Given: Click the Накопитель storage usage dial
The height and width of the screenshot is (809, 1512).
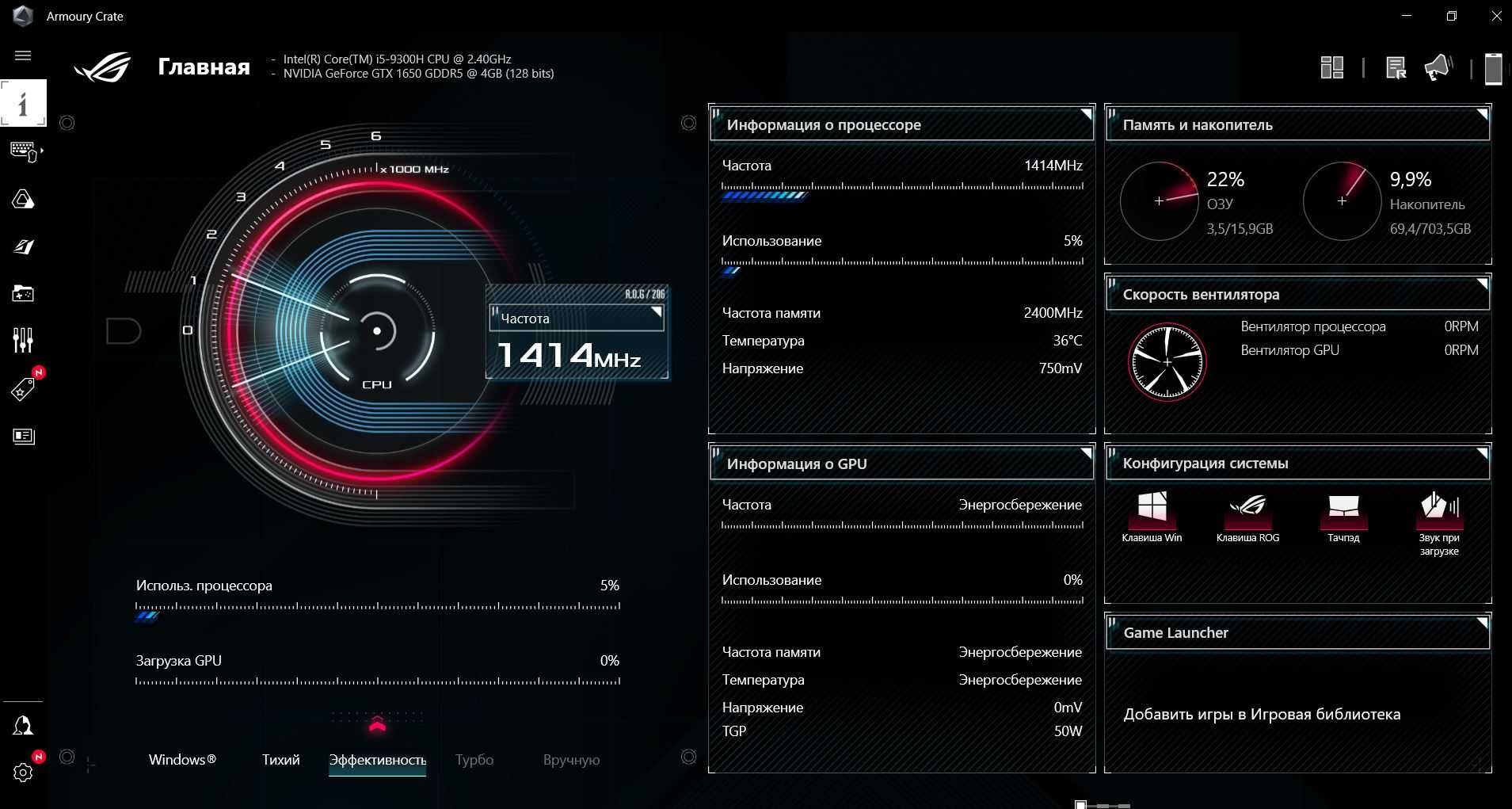Looking at the screenshot, I should [x=1342, y=201].
